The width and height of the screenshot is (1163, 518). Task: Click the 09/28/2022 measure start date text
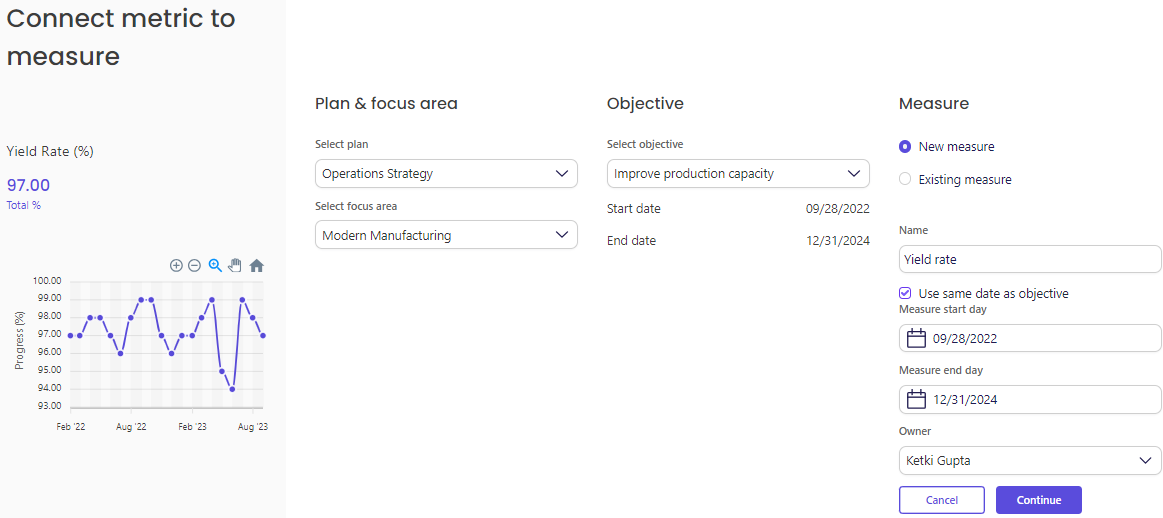coord(964,339)
